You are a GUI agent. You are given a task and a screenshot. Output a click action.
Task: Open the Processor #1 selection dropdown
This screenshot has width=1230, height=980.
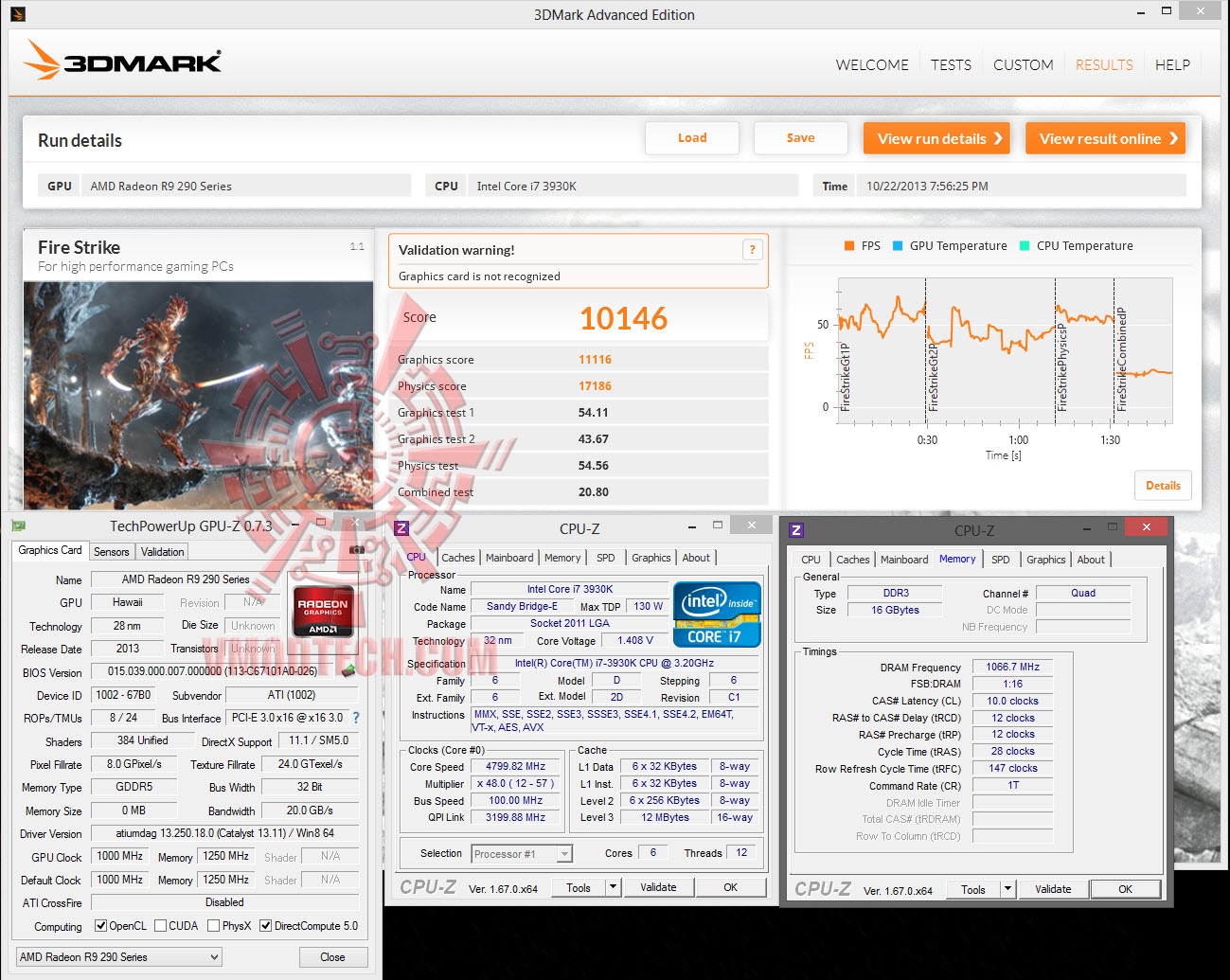point(522,854)
